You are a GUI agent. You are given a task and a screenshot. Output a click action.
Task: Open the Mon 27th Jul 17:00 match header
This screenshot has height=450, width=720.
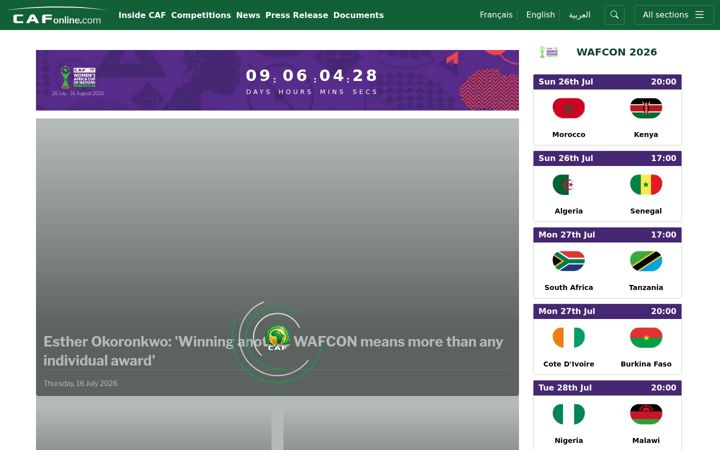tap(607, 235)
